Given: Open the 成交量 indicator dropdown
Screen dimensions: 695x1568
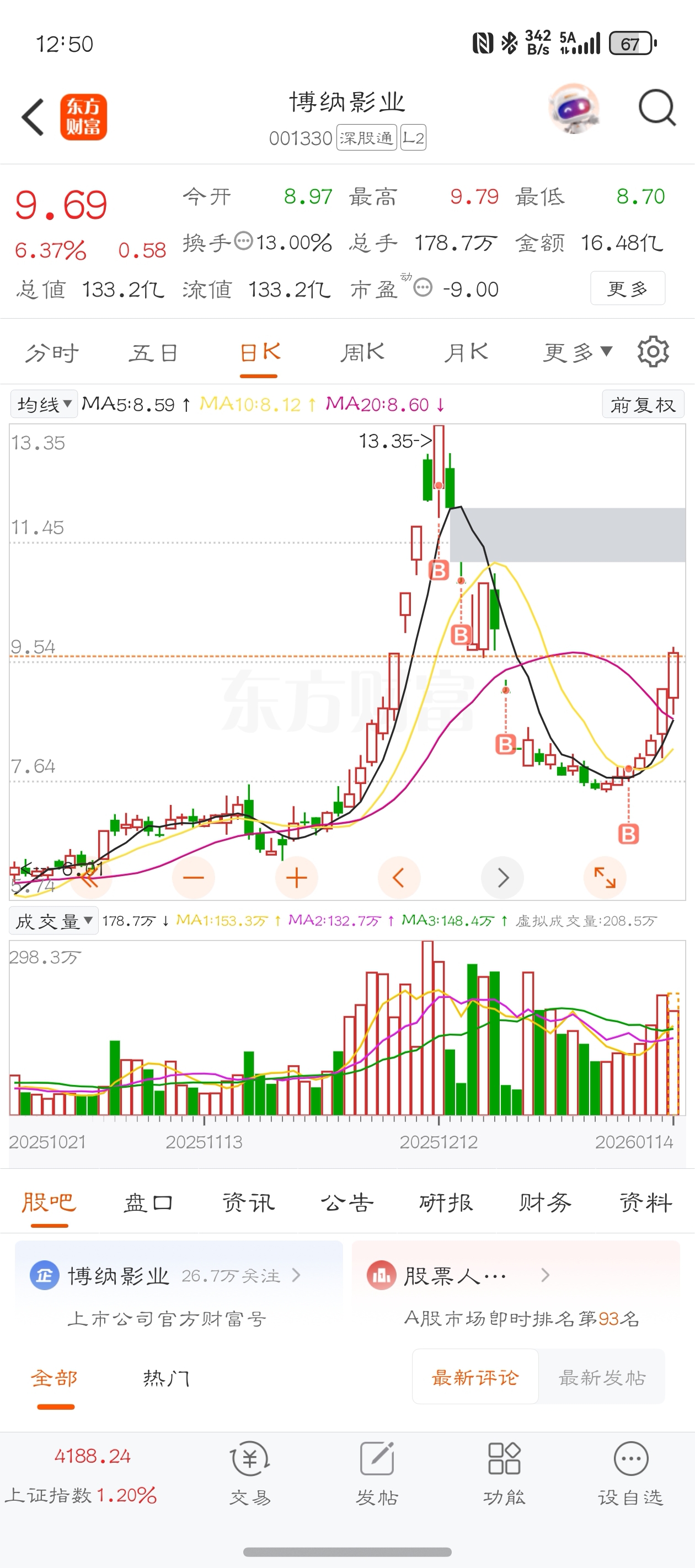Looking at the screenshot, I should click(x=54, y=921).
